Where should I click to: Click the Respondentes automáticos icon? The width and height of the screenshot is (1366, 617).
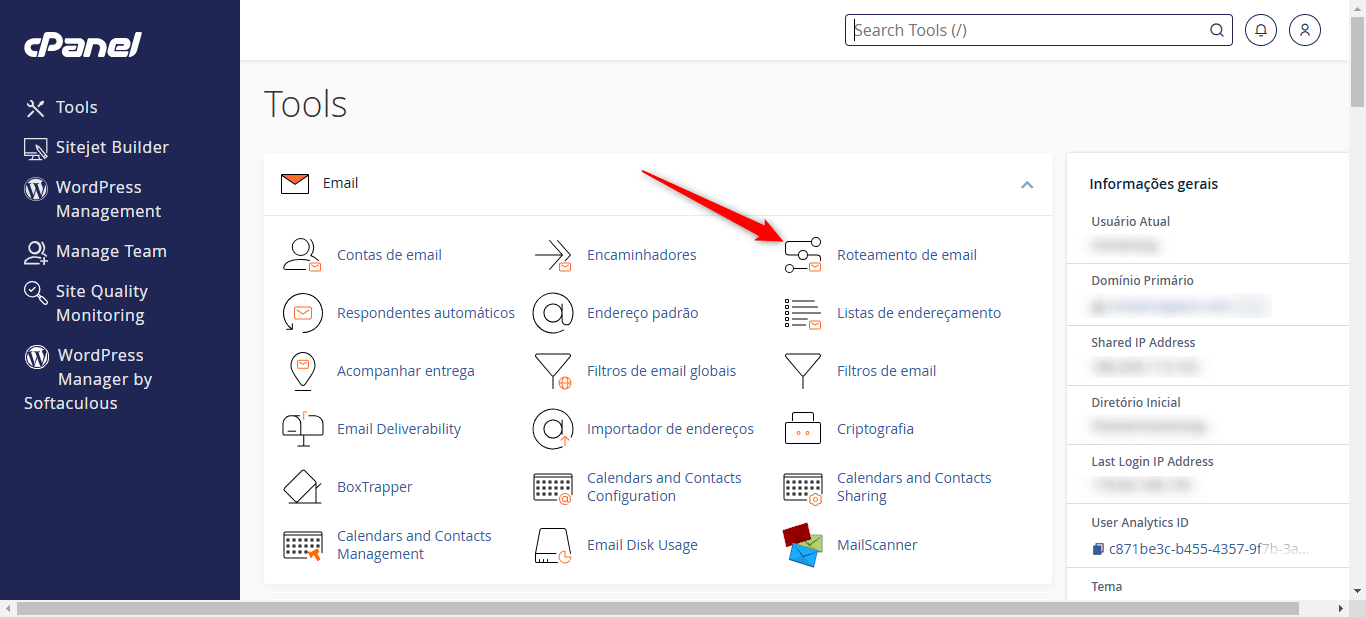302,313
